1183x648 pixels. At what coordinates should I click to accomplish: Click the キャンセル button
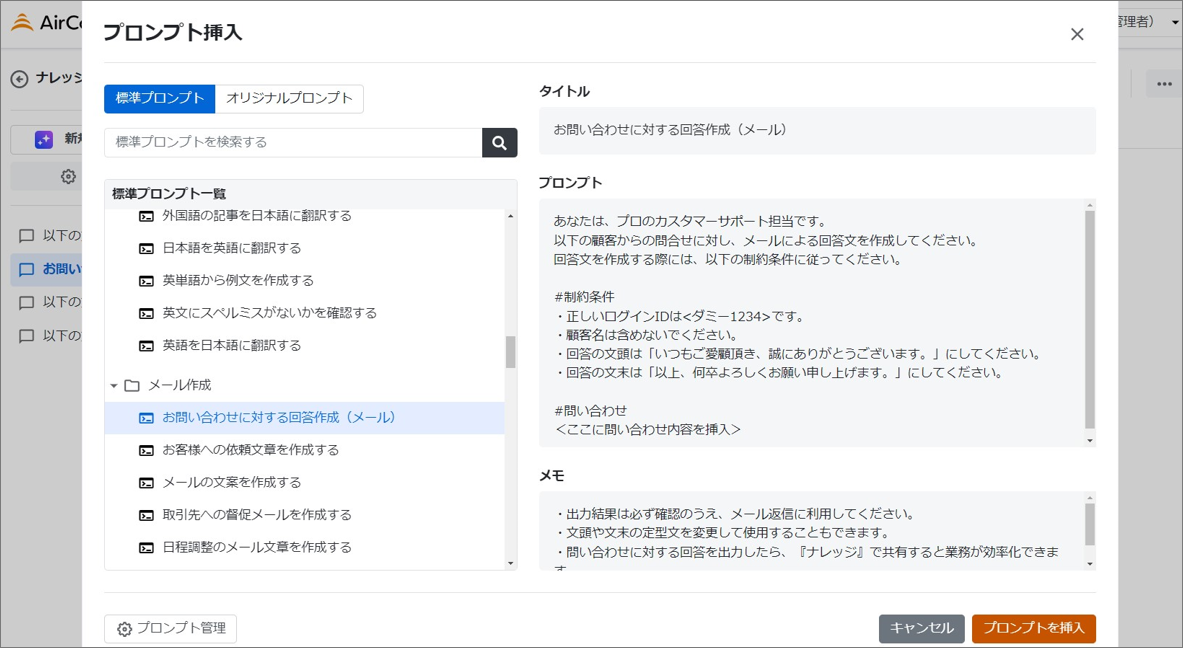tap(921, 628)
